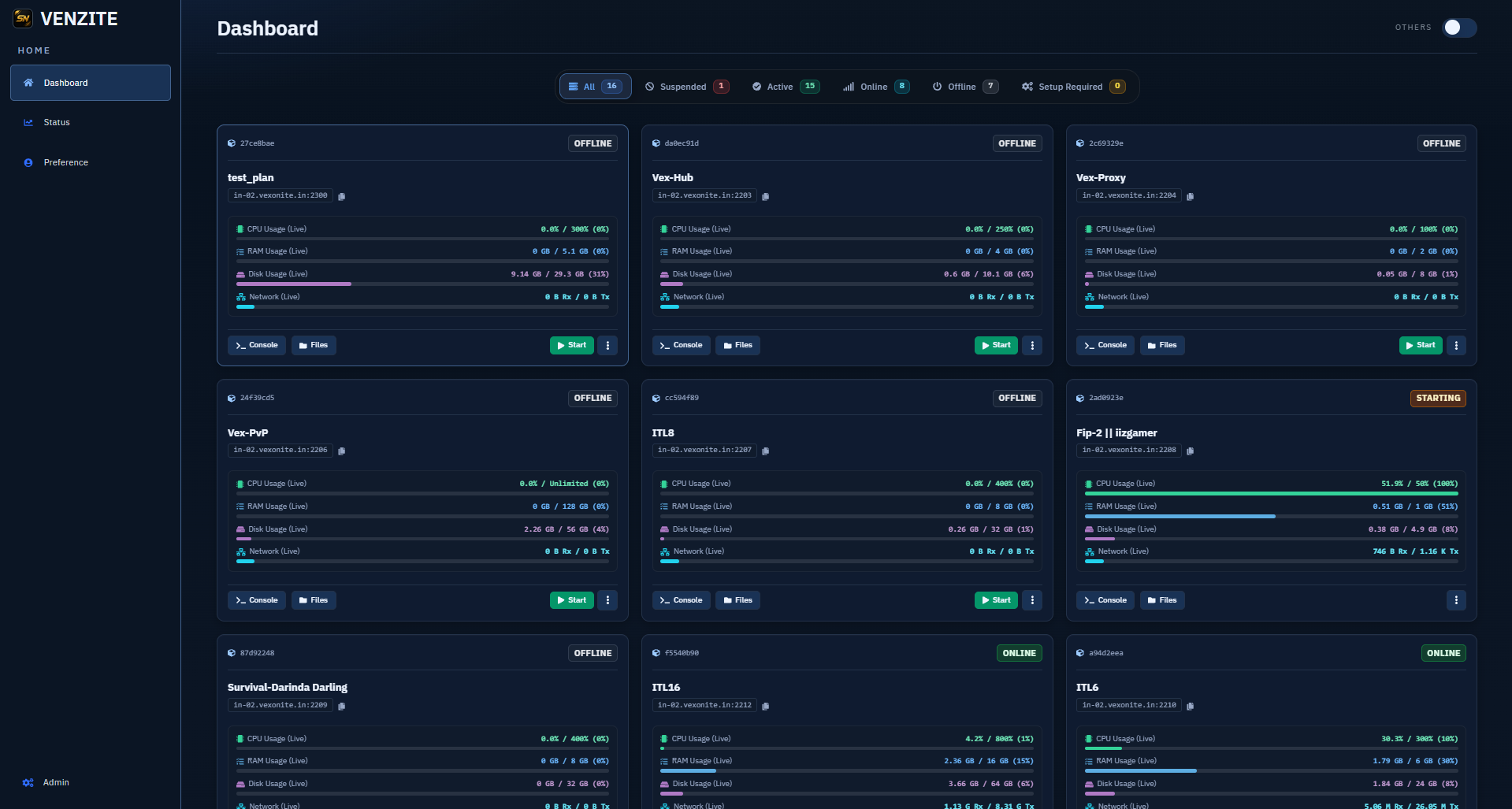
Task: Click ITL16 ONLINE status badge
Action: [1019, 653]
